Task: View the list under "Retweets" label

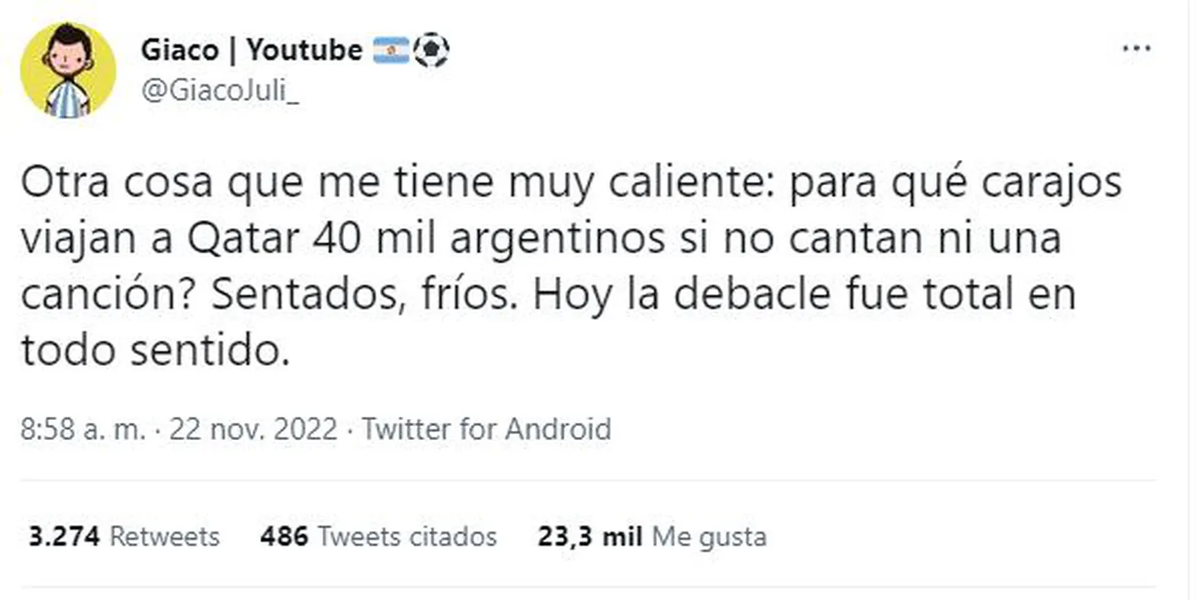Action: click(x=164, y=536)
